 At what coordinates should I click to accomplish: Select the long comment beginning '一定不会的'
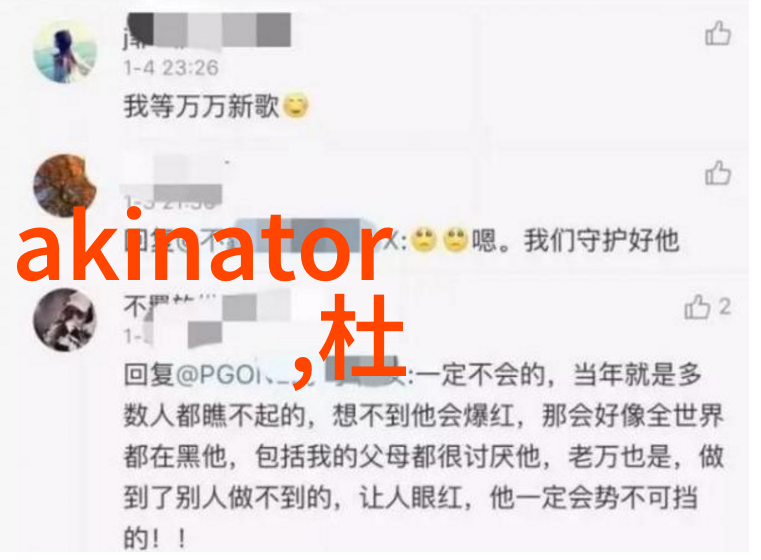pos(424,456)
